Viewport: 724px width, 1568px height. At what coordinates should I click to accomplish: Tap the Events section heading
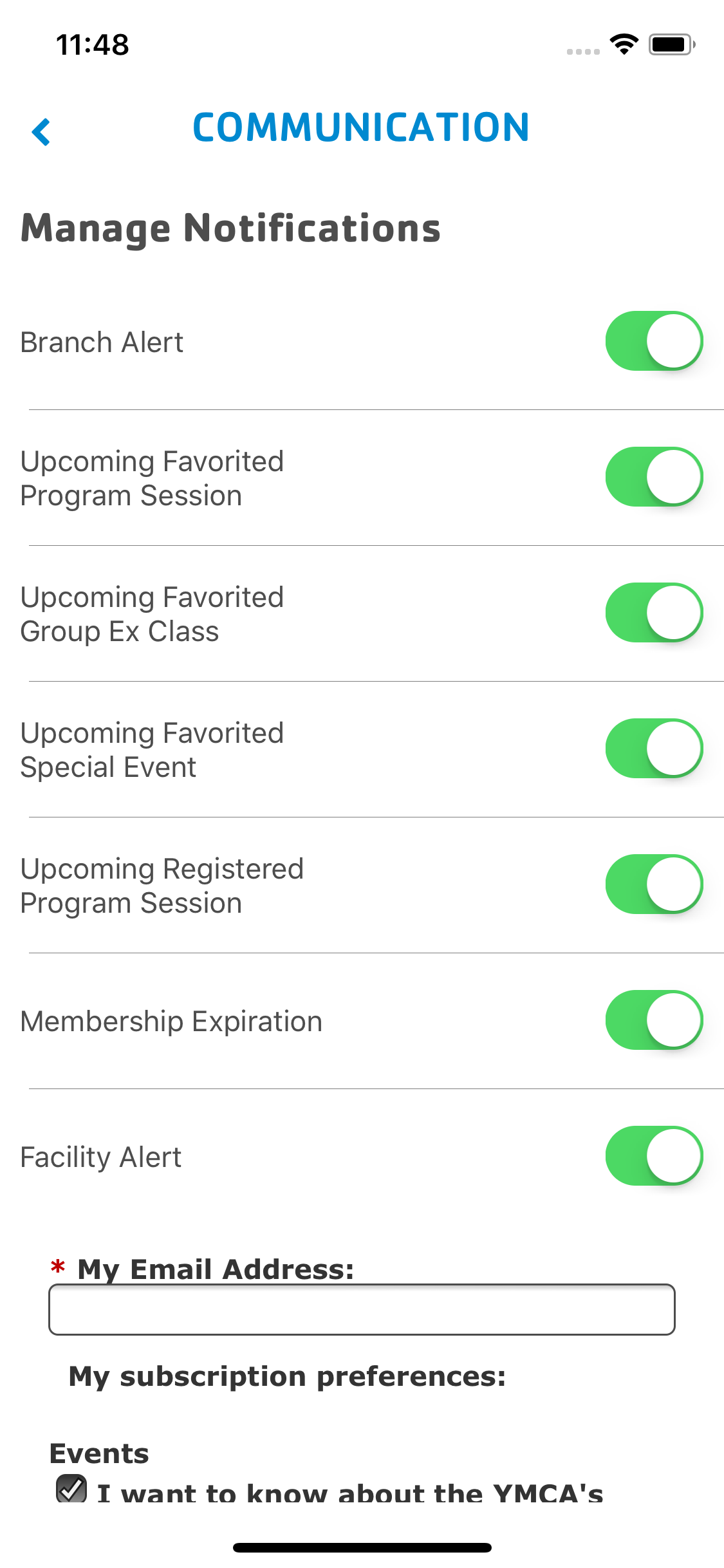pyautogui.click(x=99, y=1453)
